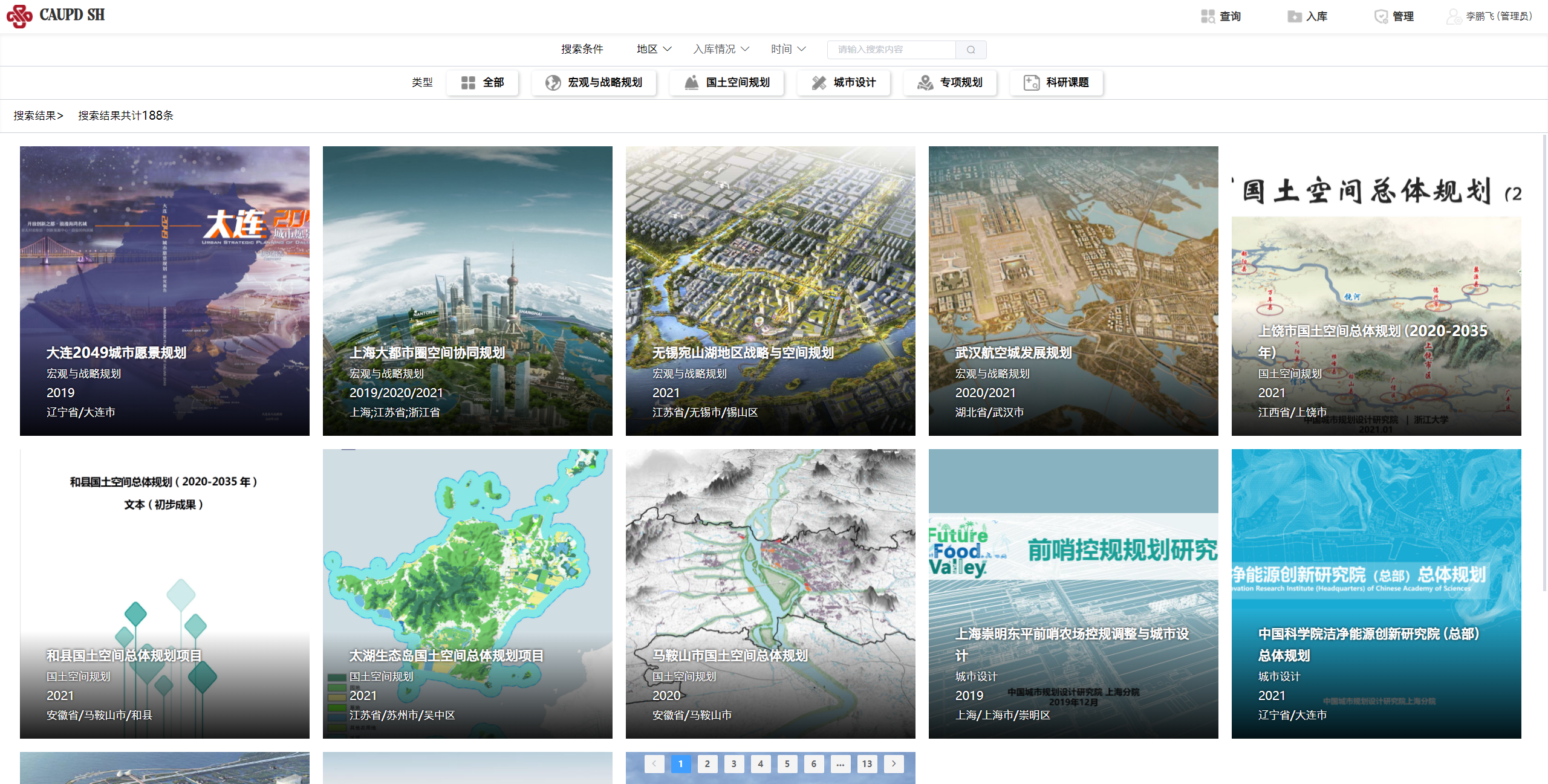Open the 上饶市国土空间总体规划 project card

coord(1376,291)
